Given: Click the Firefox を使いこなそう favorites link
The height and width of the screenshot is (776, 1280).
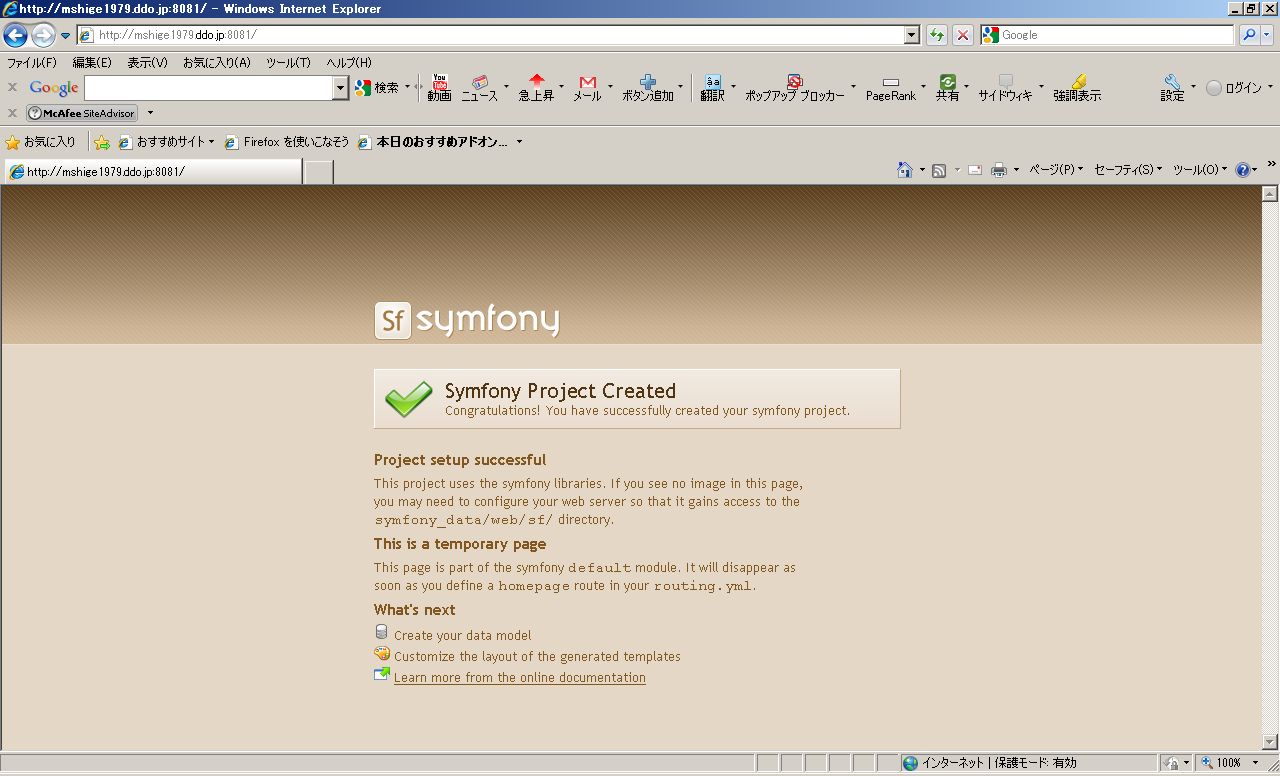Looking at the screenshot, I should click(x=287, y=142).
